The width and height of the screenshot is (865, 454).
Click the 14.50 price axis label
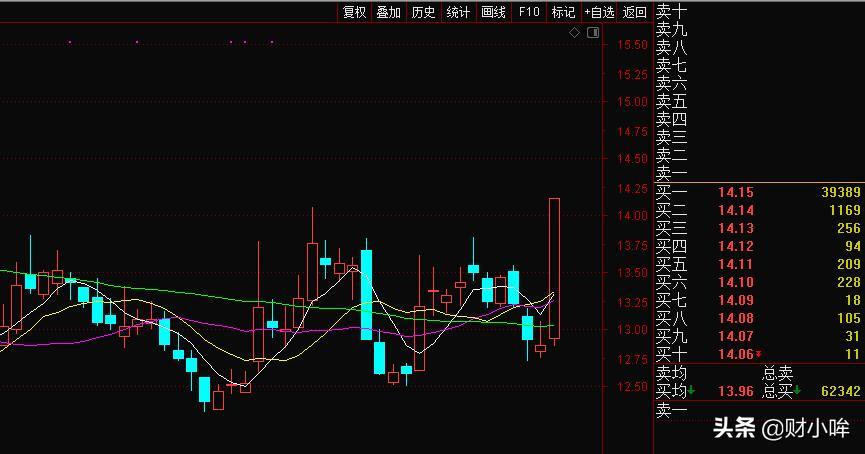pos(632,159)
